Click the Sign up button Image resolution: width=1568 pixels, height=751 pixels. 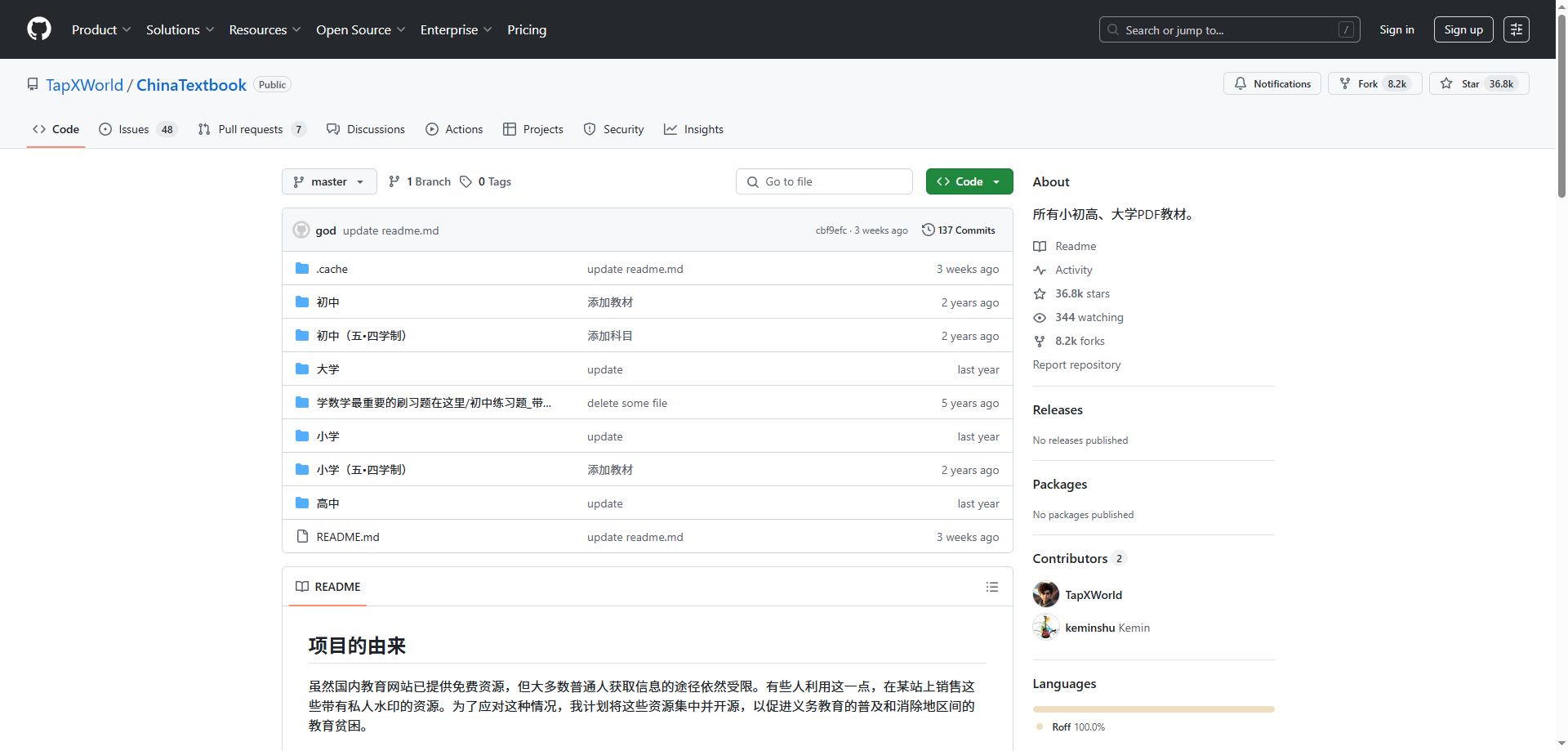[x=1463, y=29]
